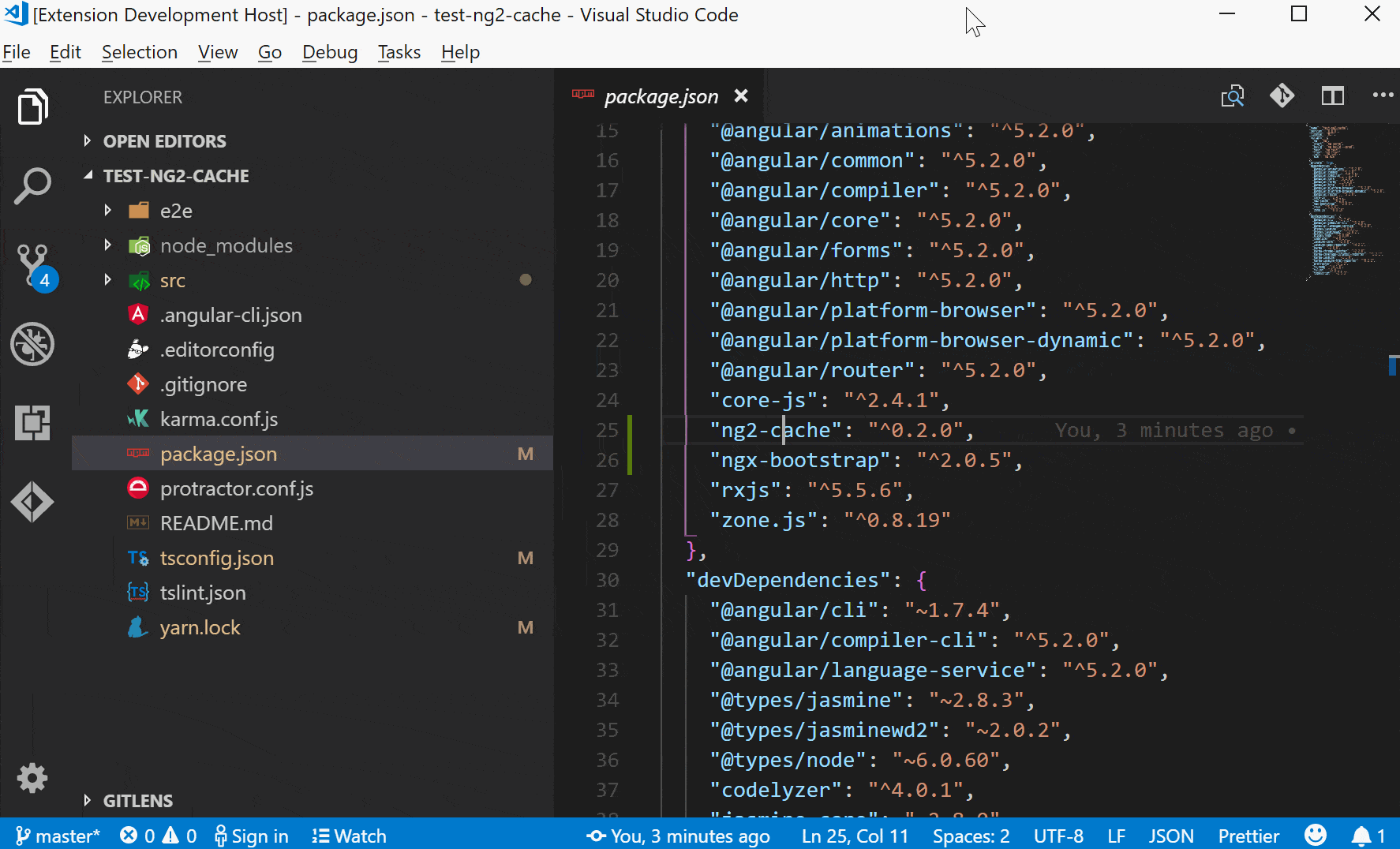Open the Manage gear icon
Image resolution: width=1400 pixels, height=849 pixels.
coord(32,779)
